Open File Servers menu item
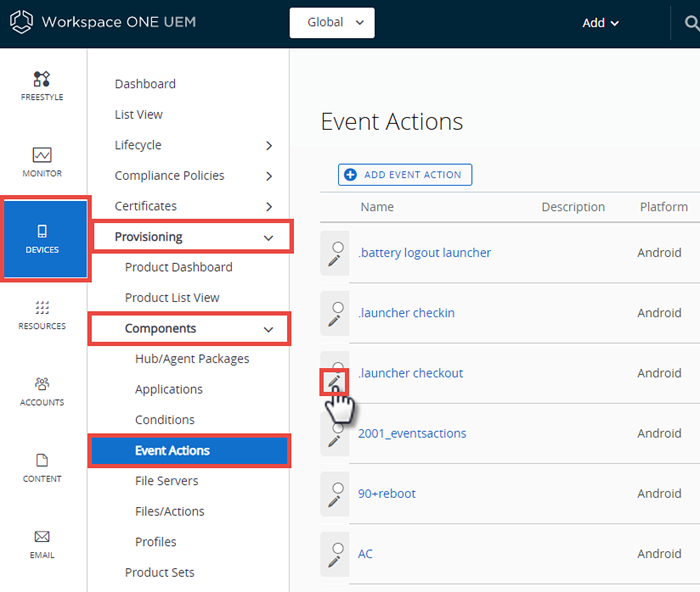The height and width of the screenshot is (592, 700). tap(167, 481)
